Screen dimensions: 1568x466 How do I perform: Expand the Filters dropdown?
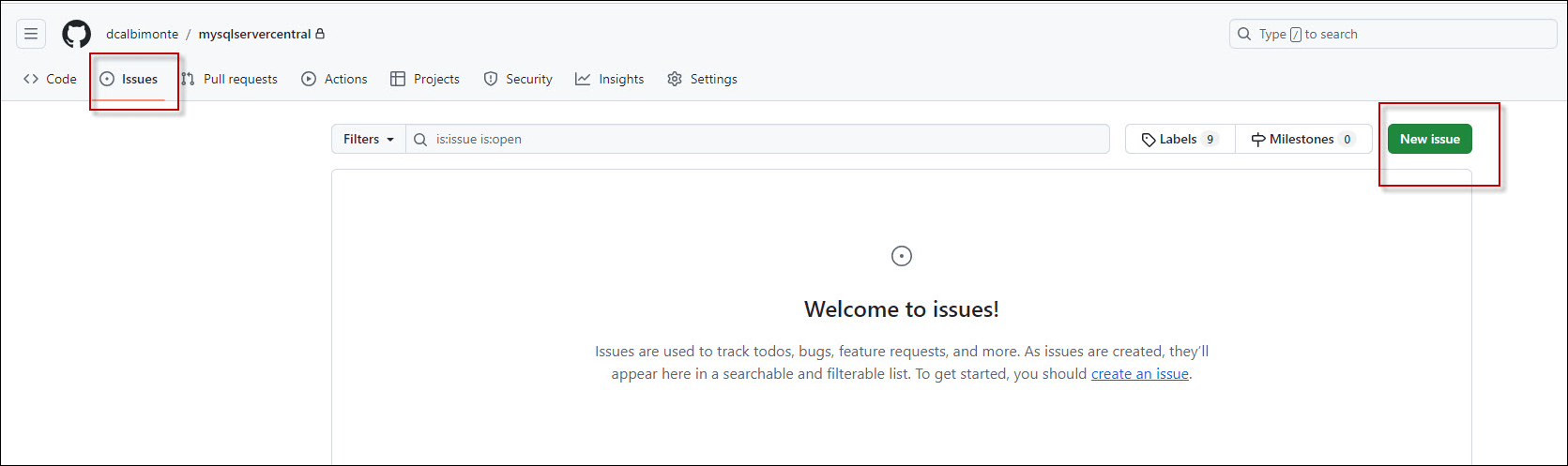368,140
